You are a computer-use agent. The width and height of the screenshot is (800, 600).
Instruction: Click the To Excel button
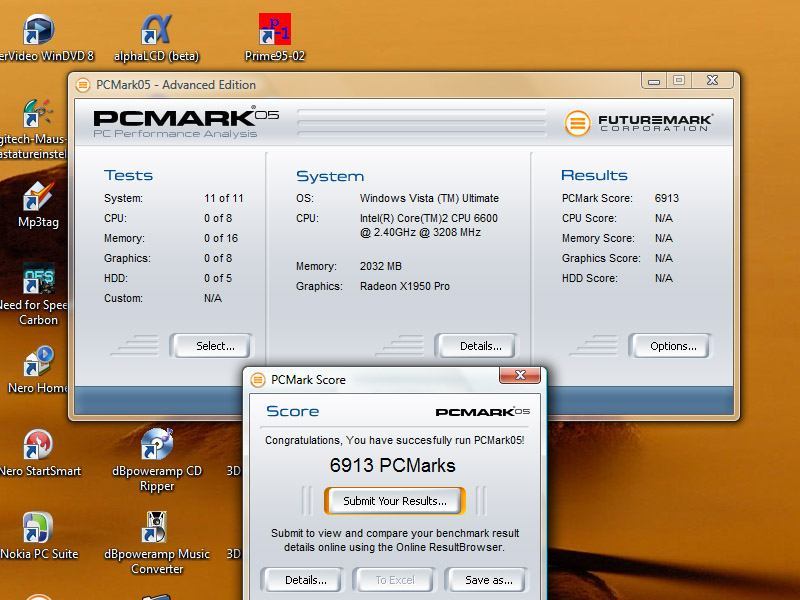pyautogui.click(x=395, y=580)
